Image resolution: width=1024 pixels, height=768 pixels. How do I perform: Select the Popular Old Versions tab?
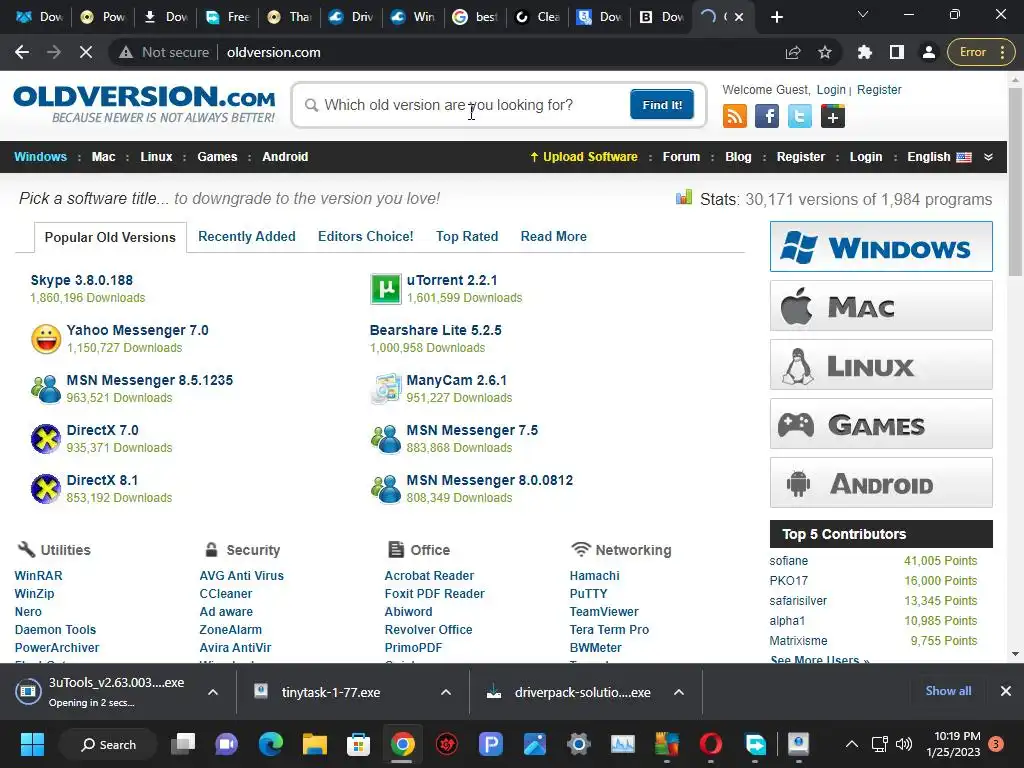click(x=110, y=237)
